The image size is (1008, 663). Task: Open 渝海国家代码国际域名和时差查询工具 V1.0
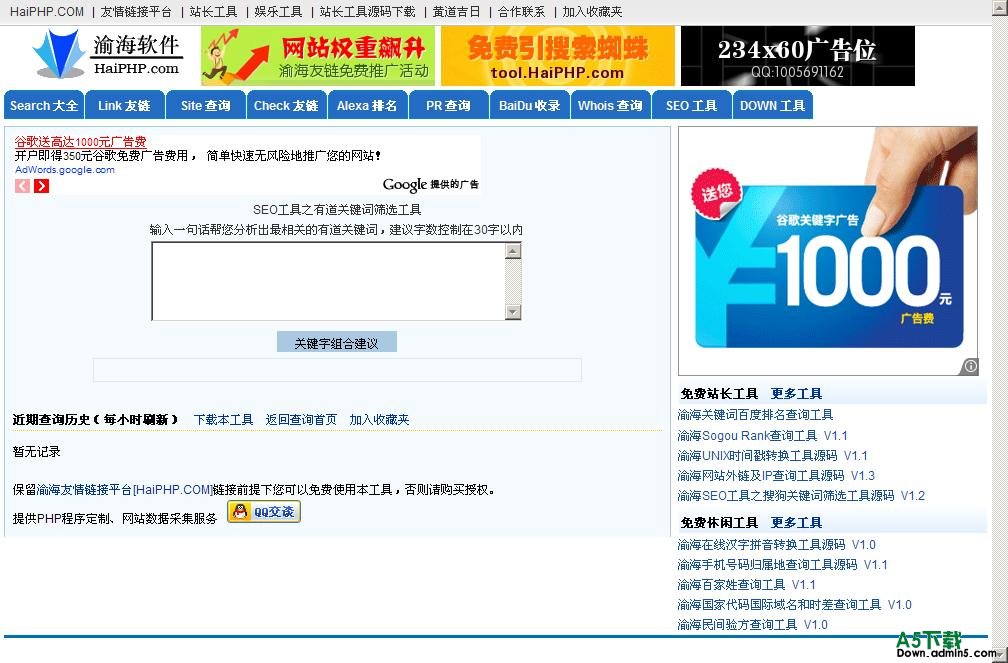tap(795, 604)
